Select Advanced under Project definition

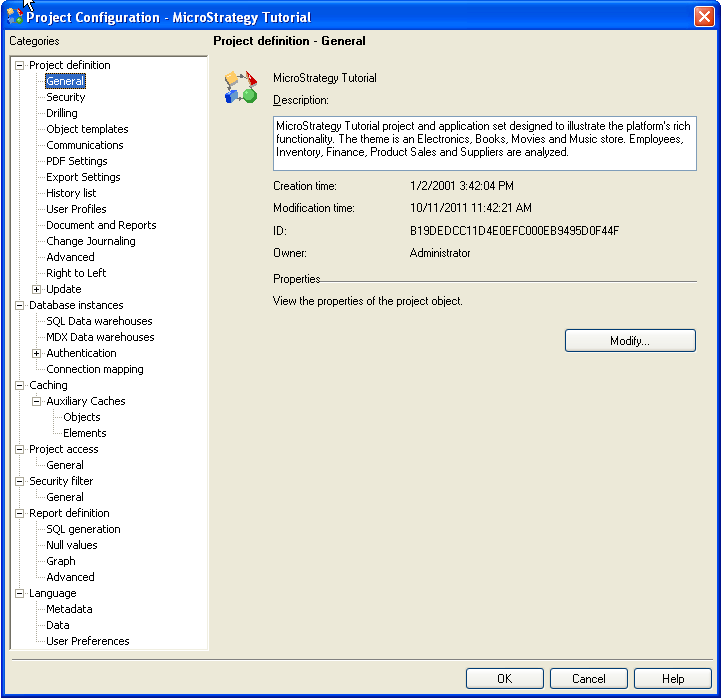point(70,257)
